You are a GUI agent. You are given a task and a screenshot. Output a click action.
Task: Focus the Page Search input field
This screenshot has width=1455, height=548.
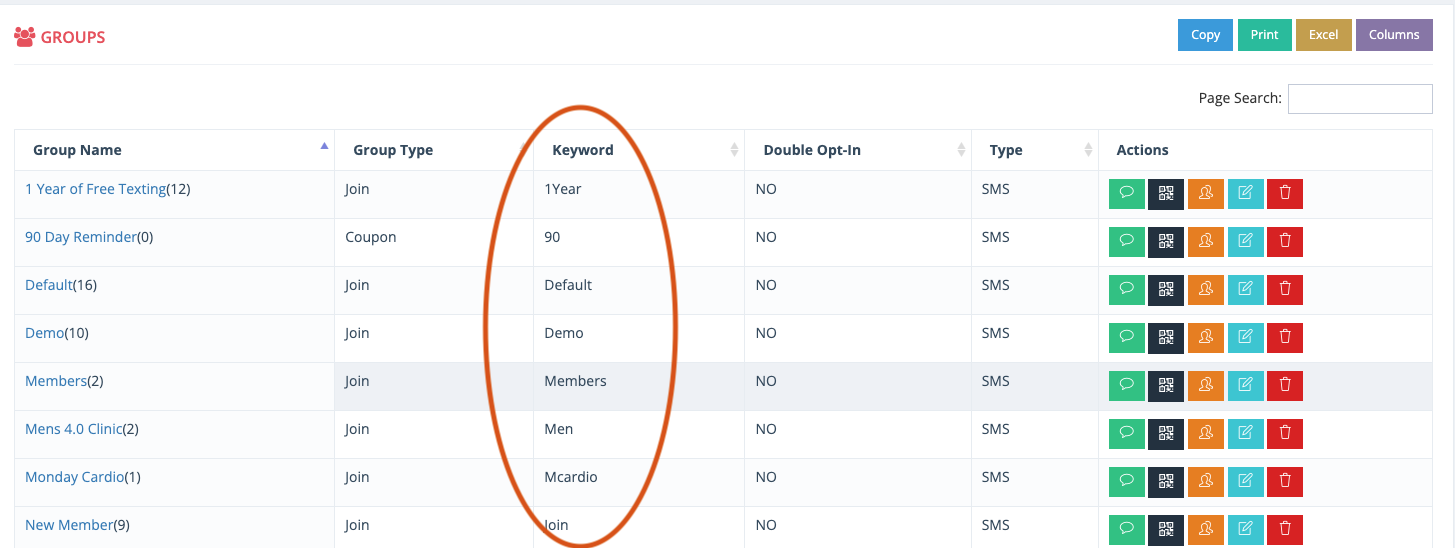pos(1360,99)
